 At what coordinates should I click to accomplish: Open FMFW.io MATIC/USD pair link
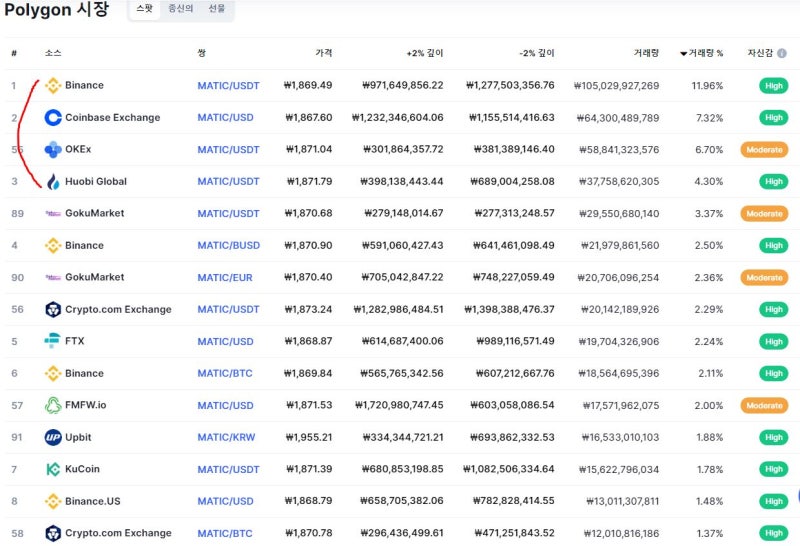pyautogui.click(x=225, y=406)
